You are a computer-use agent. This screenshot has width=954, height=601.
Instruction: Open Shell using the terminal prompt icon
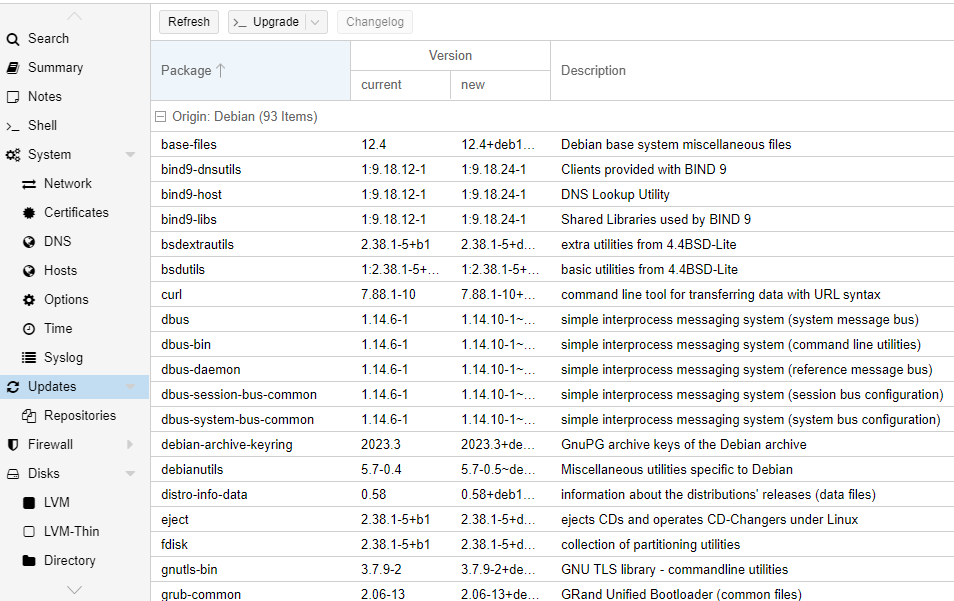click(x=13, y=126)
